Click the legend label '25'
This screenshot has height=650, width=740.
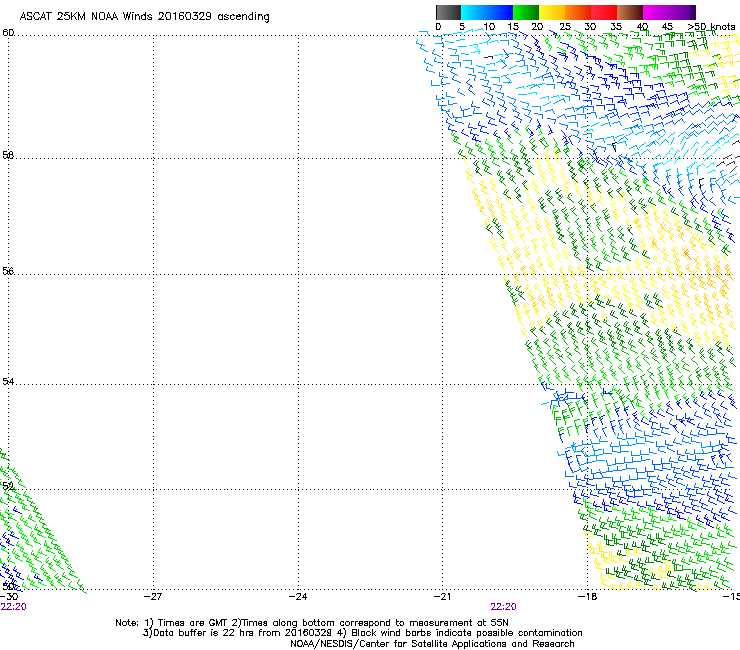[x=565, y=27]
